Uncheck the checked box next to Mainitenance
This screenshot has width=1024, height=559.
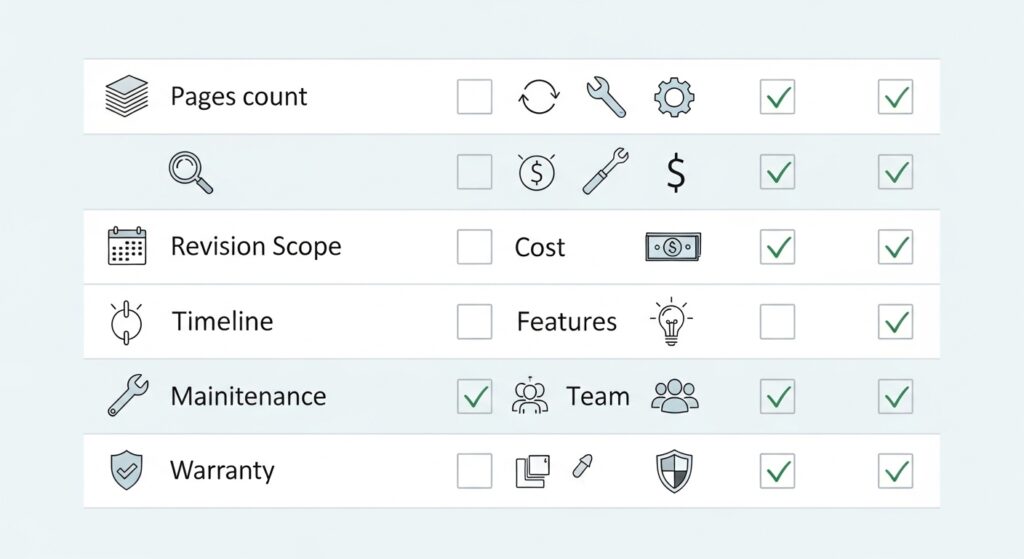[475, 396]
